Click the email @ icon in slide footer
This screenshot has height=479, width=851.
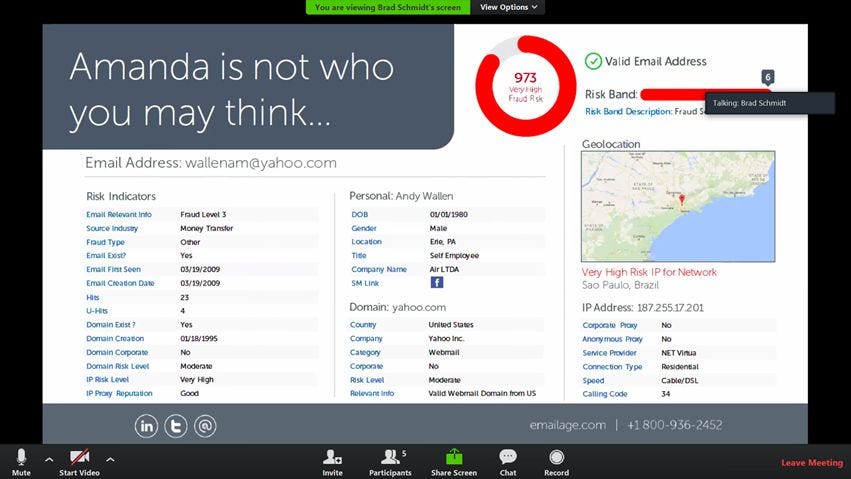click(x=205, y=426)
